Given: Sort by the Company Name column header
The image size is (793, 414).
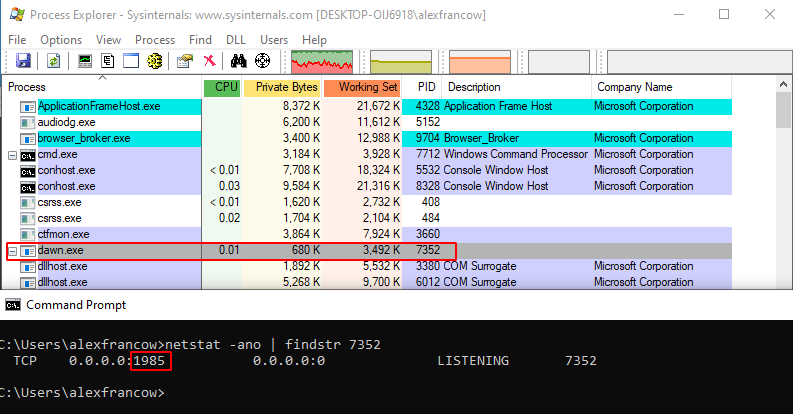Looking at the screenshot, I should click(x=661, y=87).
